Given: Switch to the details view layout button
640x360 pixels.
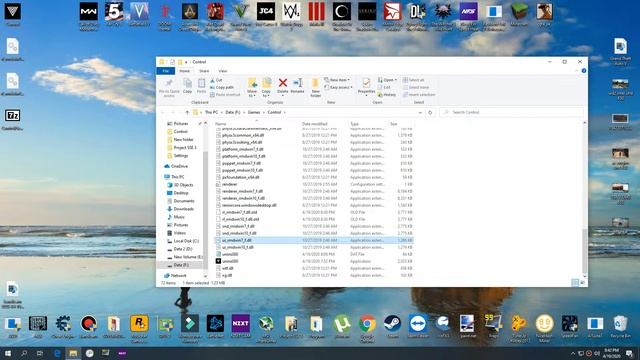Looking at the screenshot, I should tap(575, 282).
